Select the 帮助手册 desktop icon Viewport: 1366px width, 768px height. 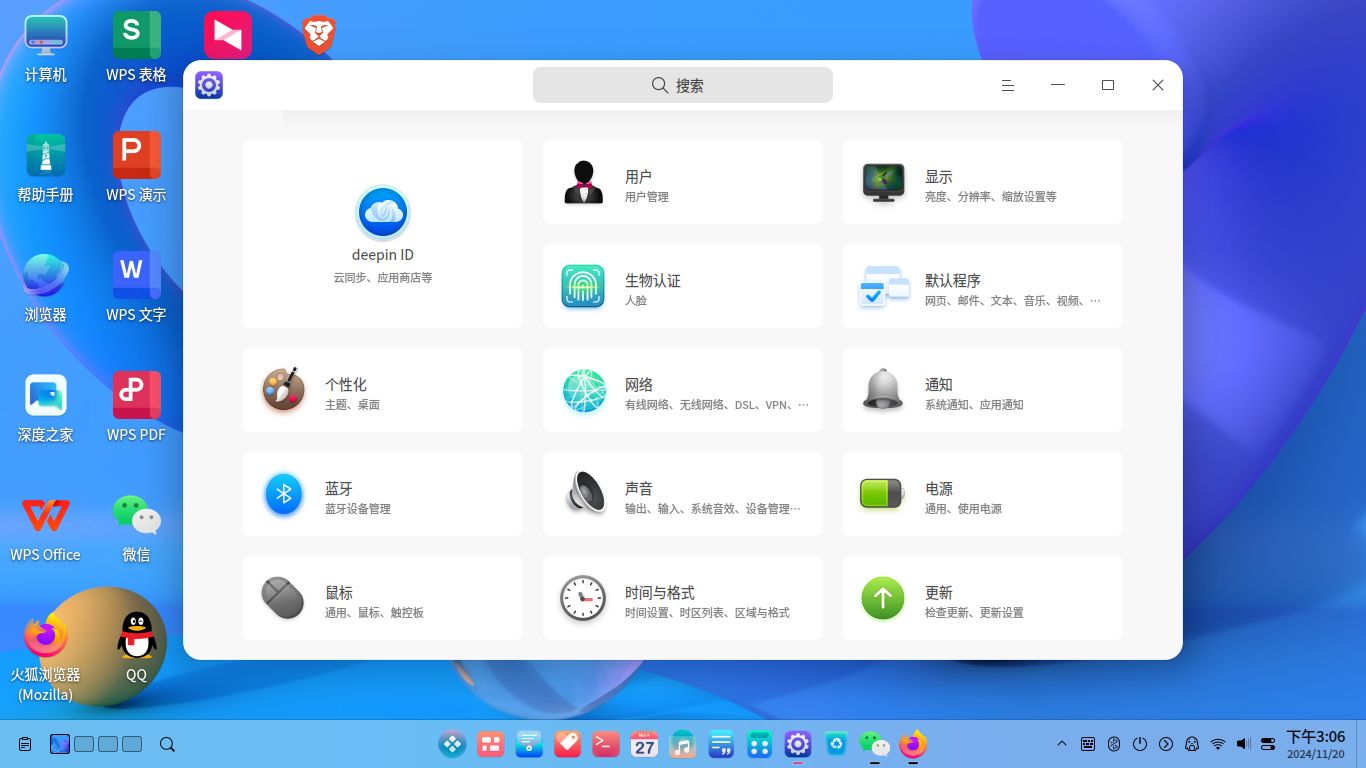pyautogui.click(x=46, y=168)
